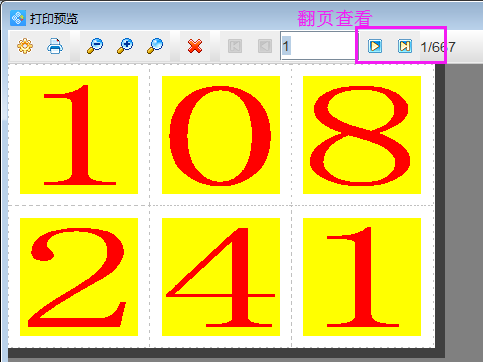This screenshot has height=362, width=483.
Task: Click the plain magnifier zoom icon
Action: coord(155,46)
